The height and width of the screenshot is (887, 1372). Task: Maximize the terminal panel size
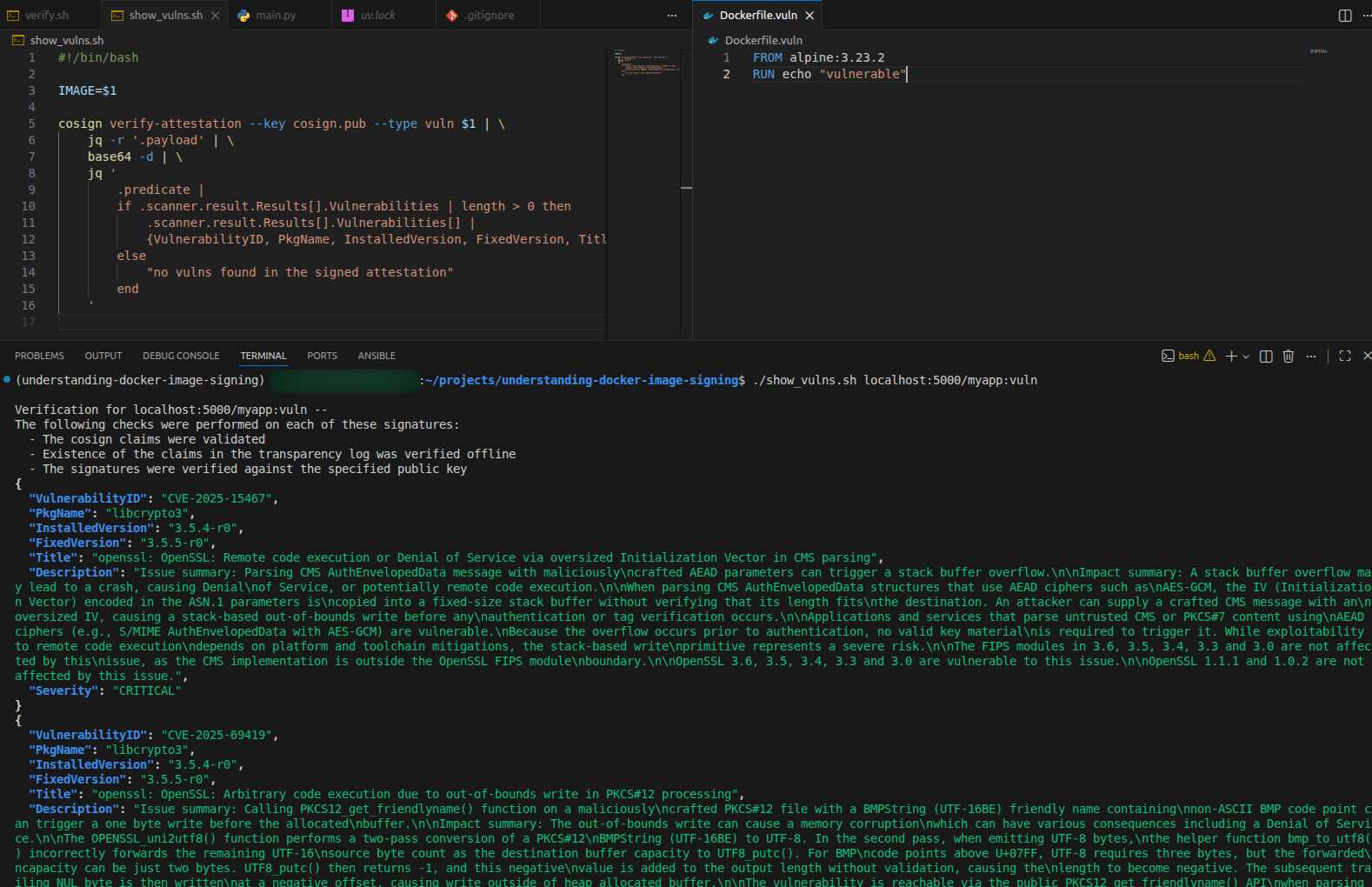(1345, 356)
